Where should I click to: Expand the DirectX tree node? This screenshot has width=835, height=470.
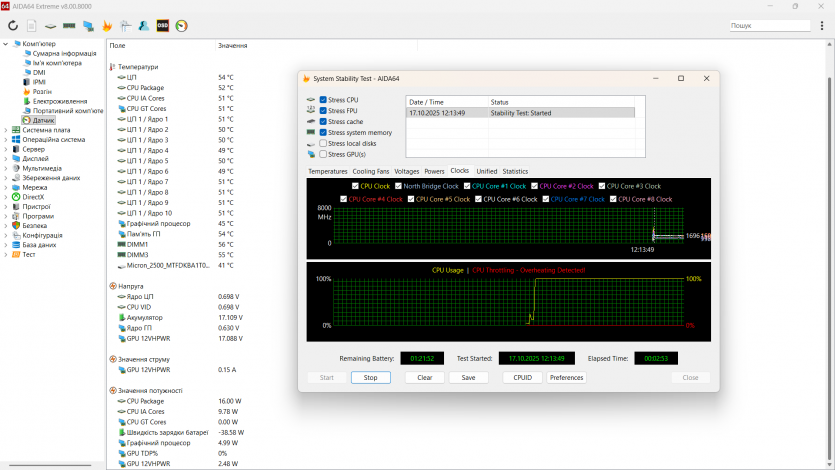[x=5, y=197]
